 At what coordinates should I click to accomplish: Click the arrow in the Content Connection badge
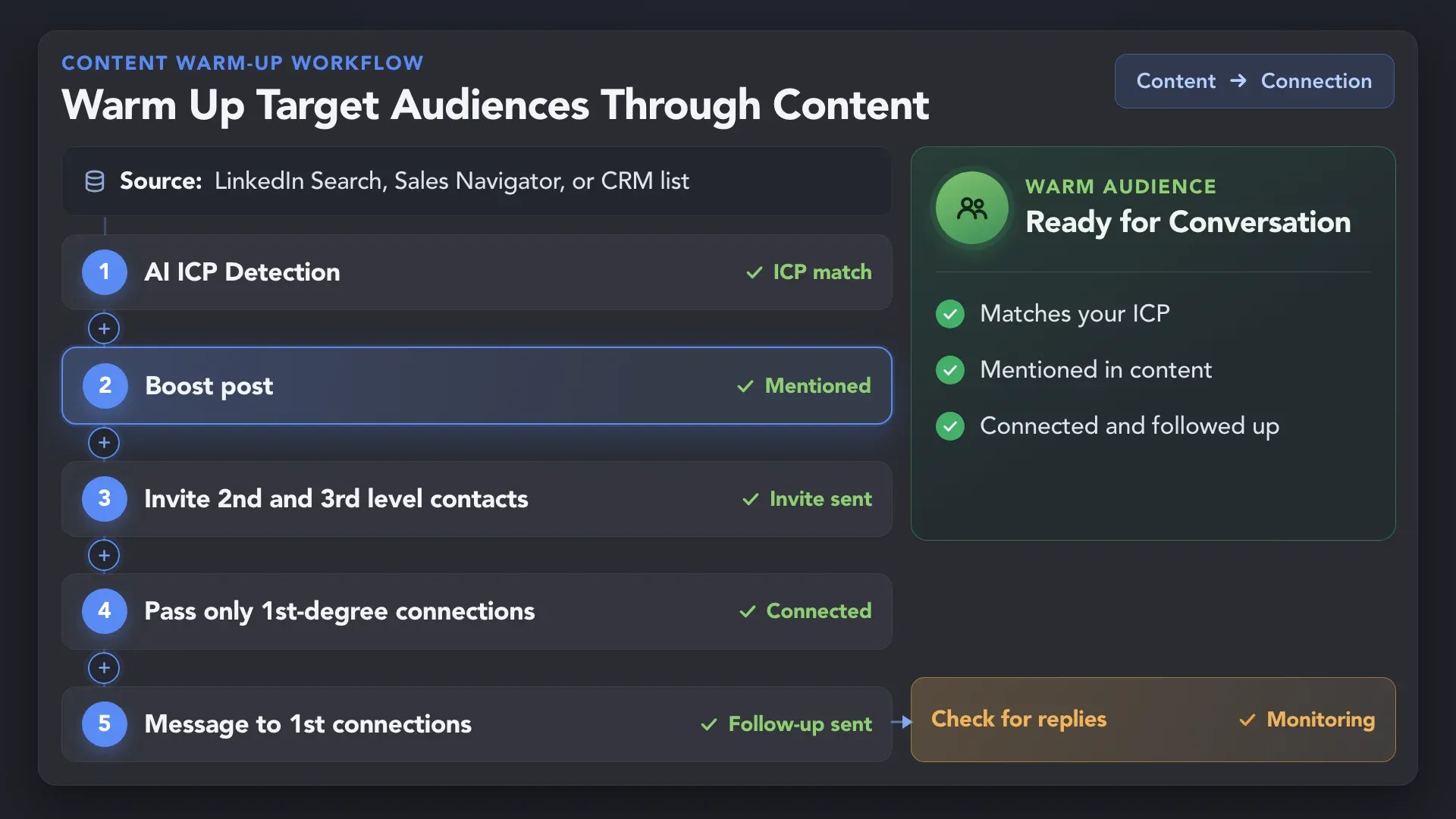(x=1238, y=80)
